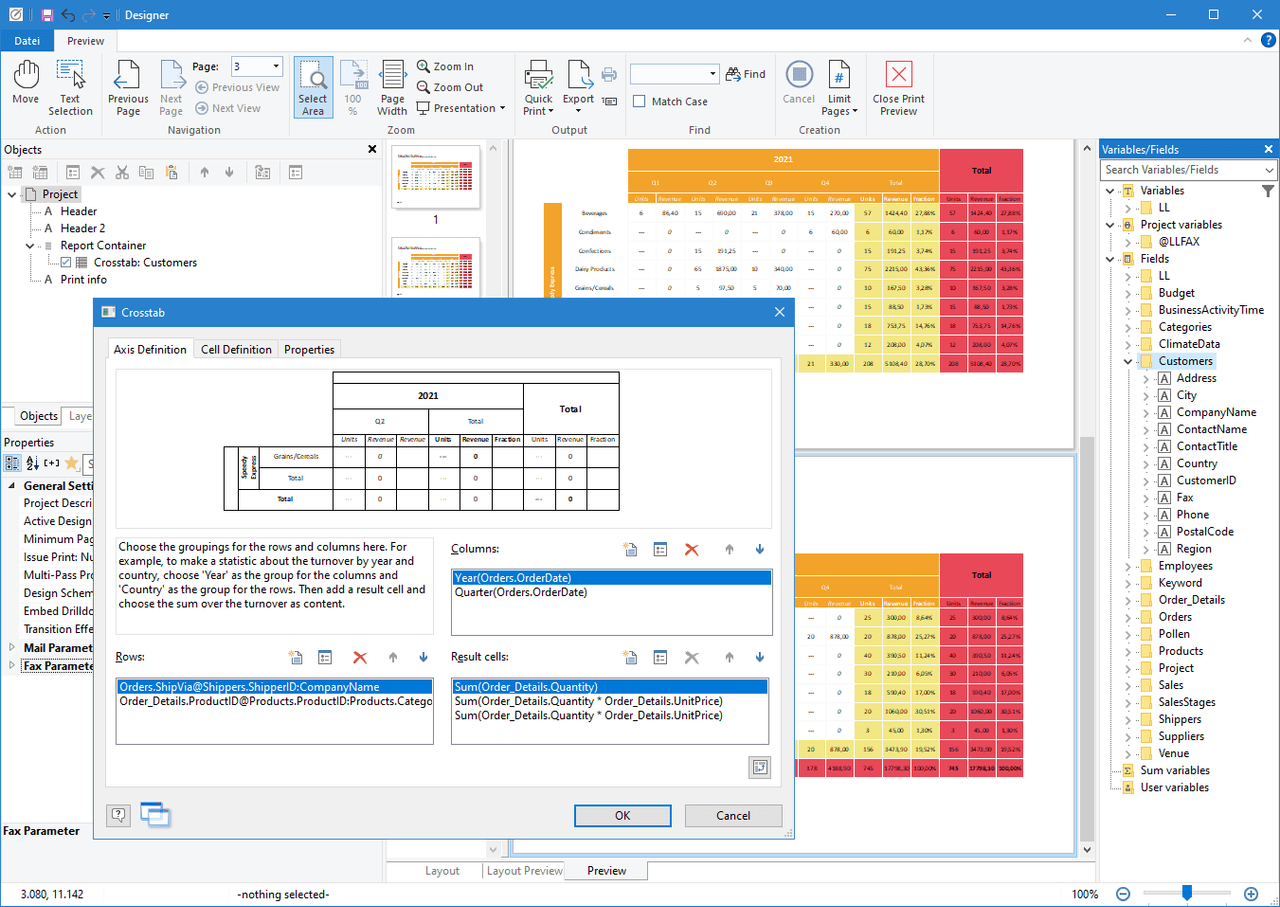Switch to the Layout Preview tab

click(x=524, y=871)
